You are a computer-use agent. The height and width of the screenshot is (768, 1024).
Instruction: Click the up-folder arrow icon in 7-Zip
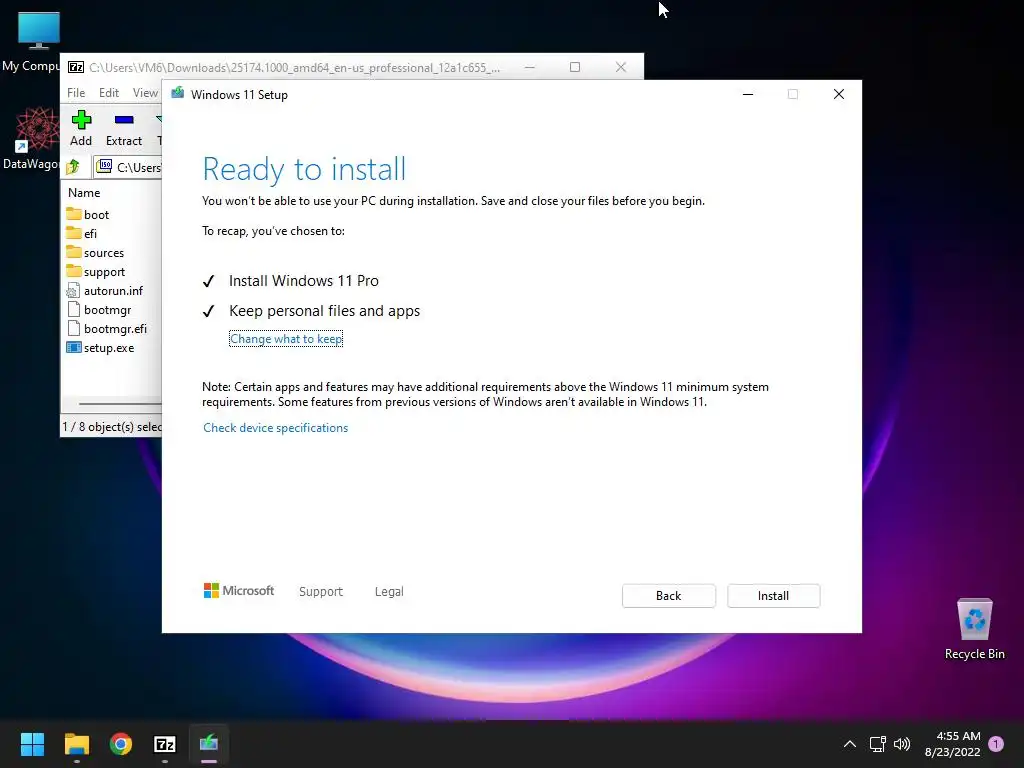click(73, 167)
